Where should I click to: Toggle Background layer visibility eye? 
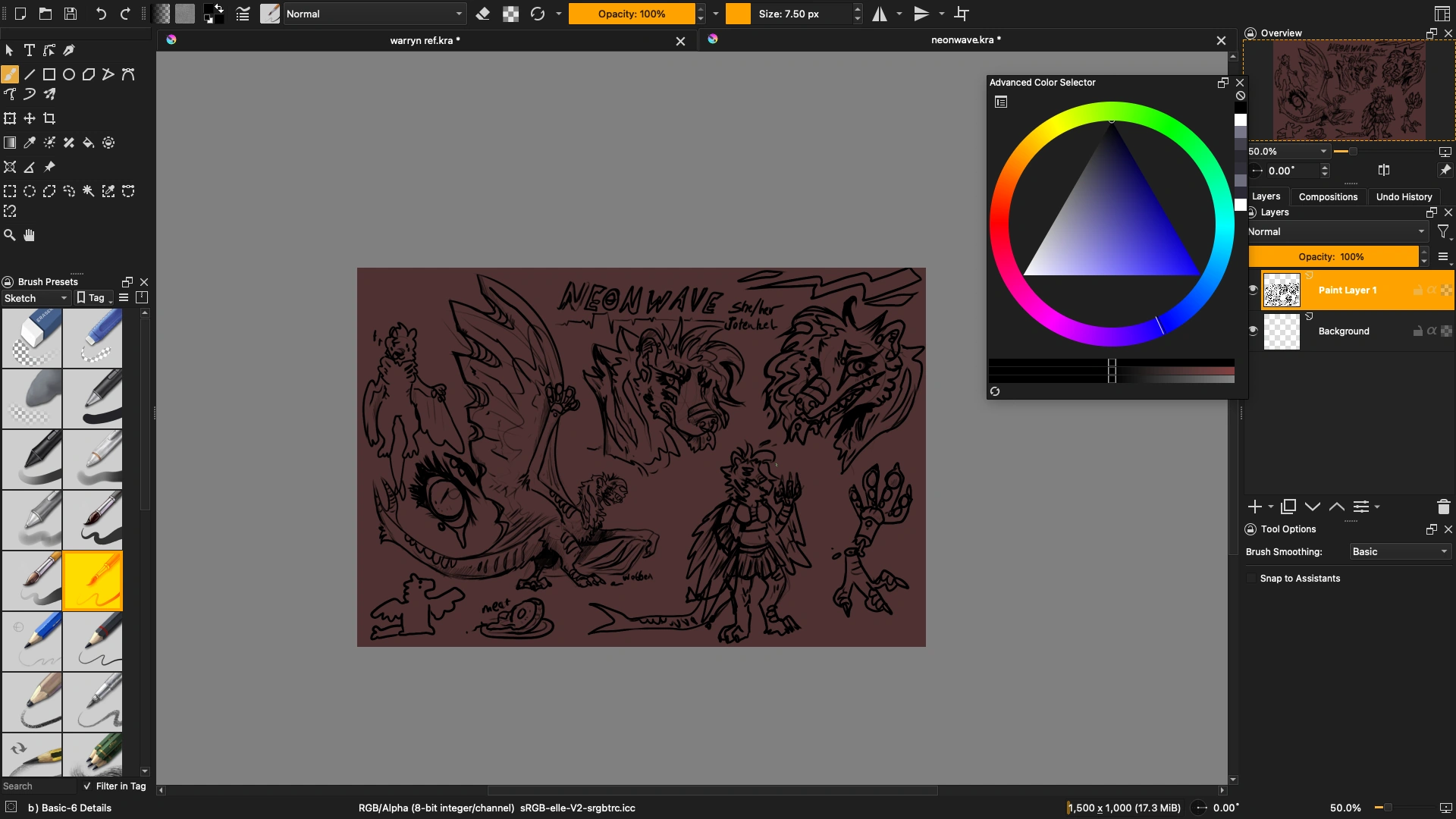pos(1253,331)
